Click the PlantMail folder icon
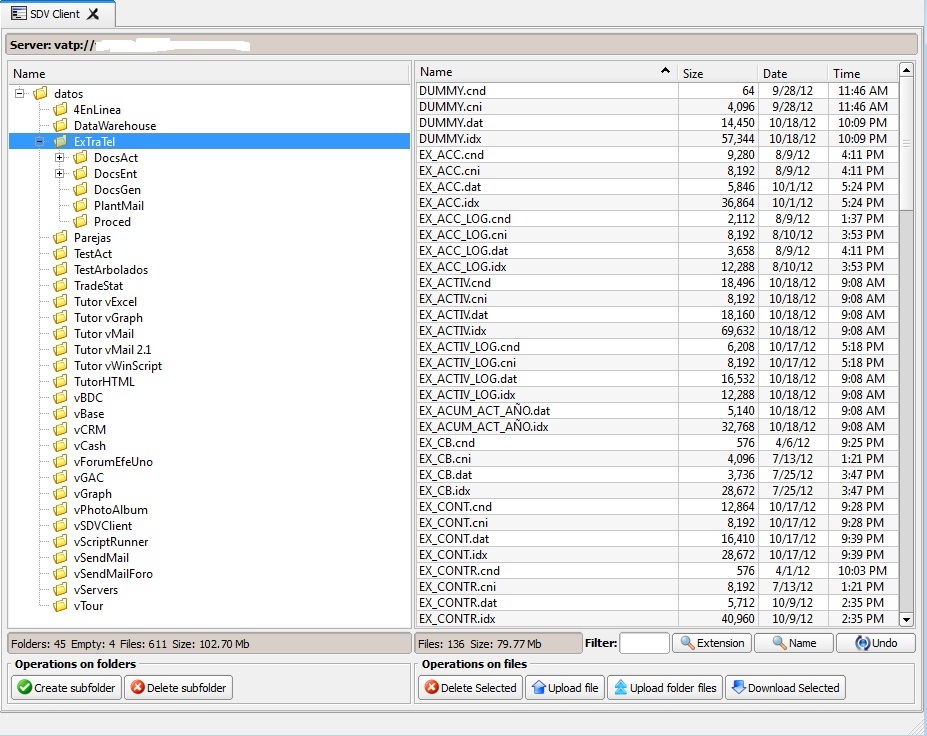Screen dimensions: 927x736 coord(80,205)
